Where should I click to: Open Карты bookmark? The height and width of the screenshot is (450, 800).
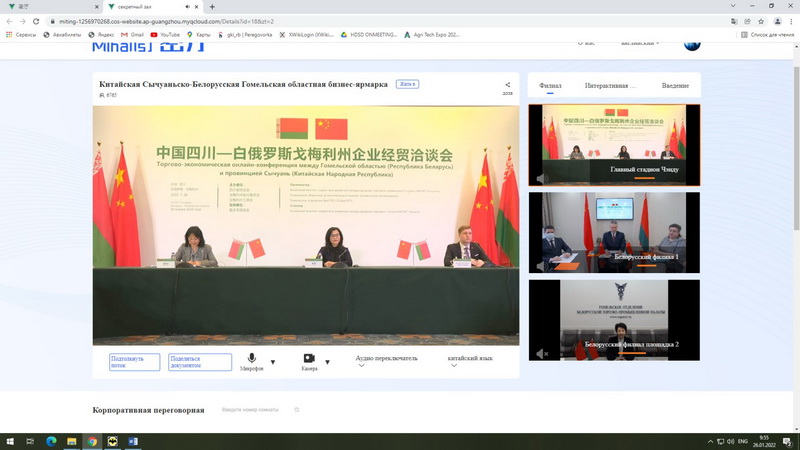[x=198, y=35]
